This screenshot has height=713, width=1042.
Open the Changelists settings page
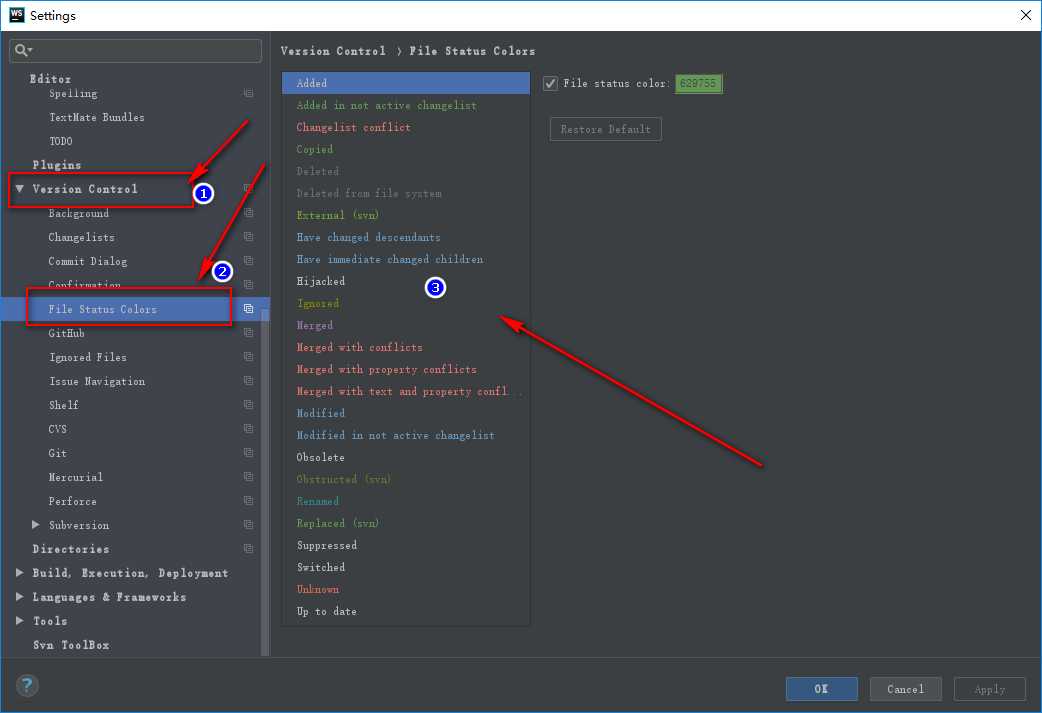(81, 237)
